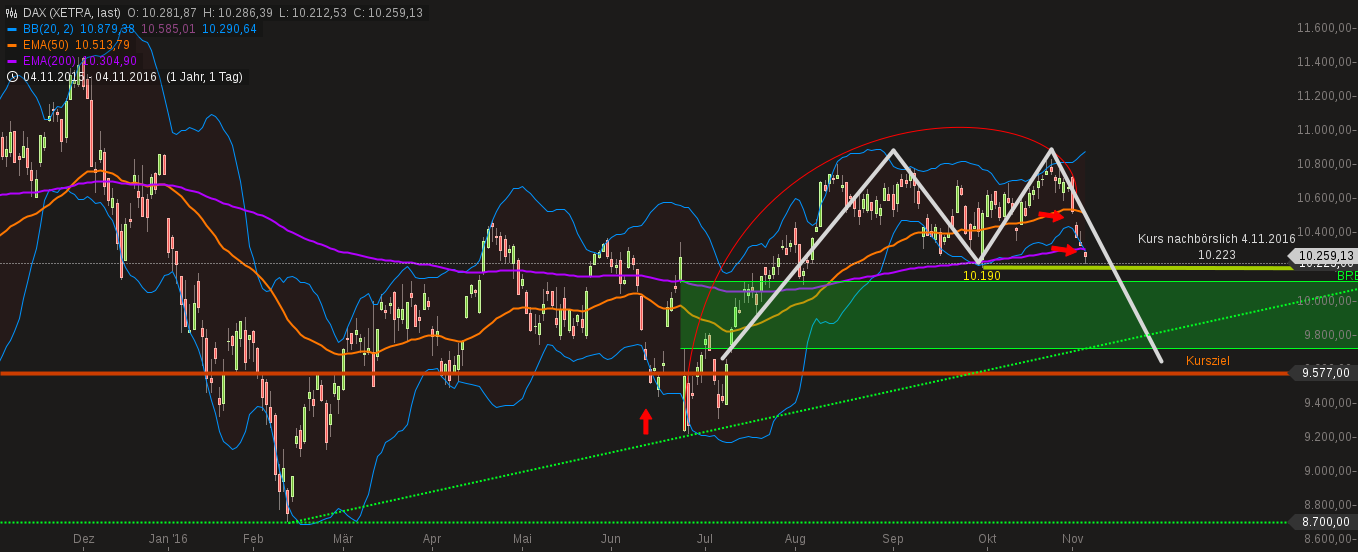Click the current price tag 10.259,13 on axis
This screenshot has width=1358, height=552.
[x=1321, y=256]
